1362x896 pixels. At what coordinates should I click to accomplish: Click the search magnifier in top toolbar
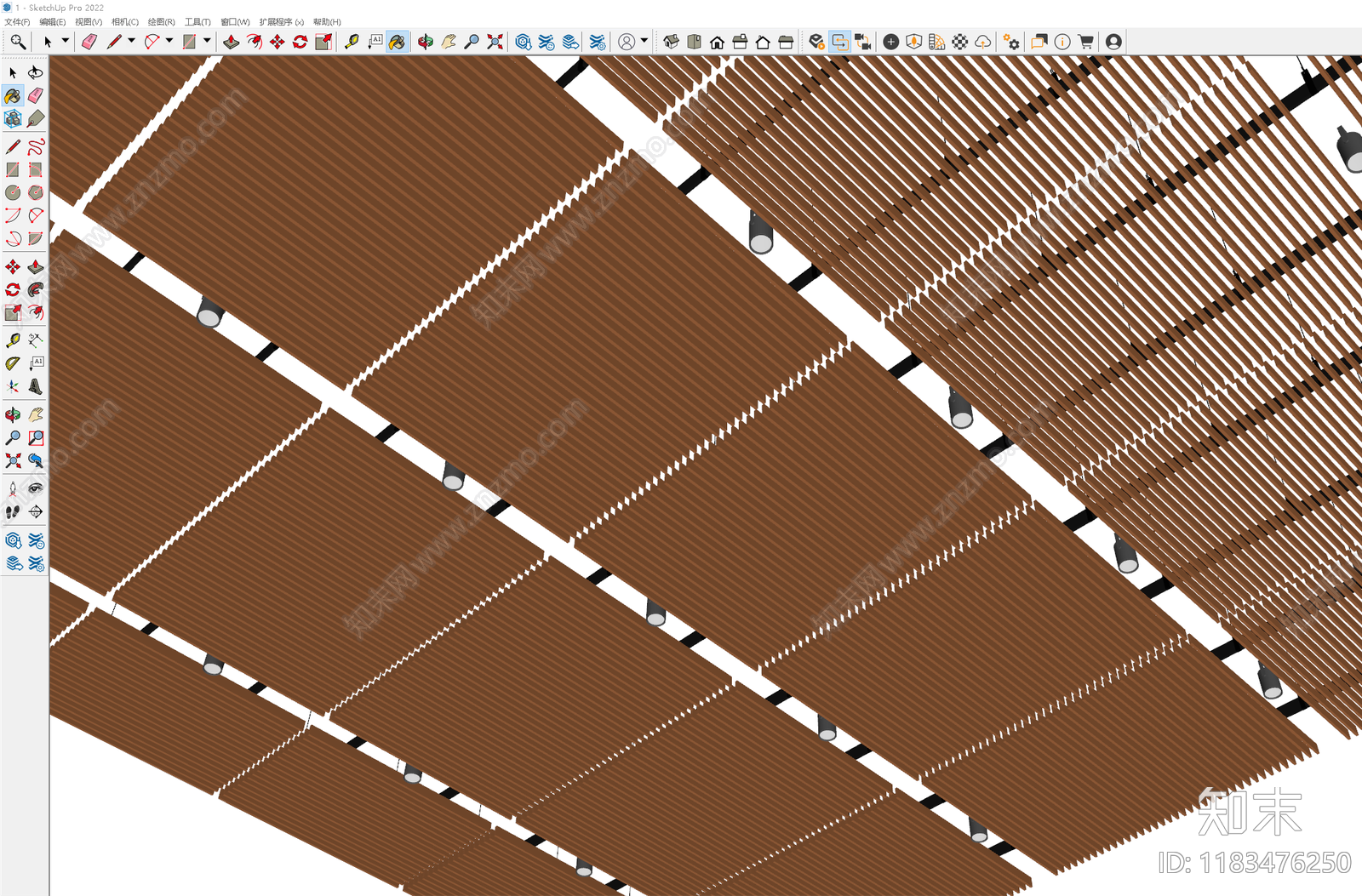[17, 41]
